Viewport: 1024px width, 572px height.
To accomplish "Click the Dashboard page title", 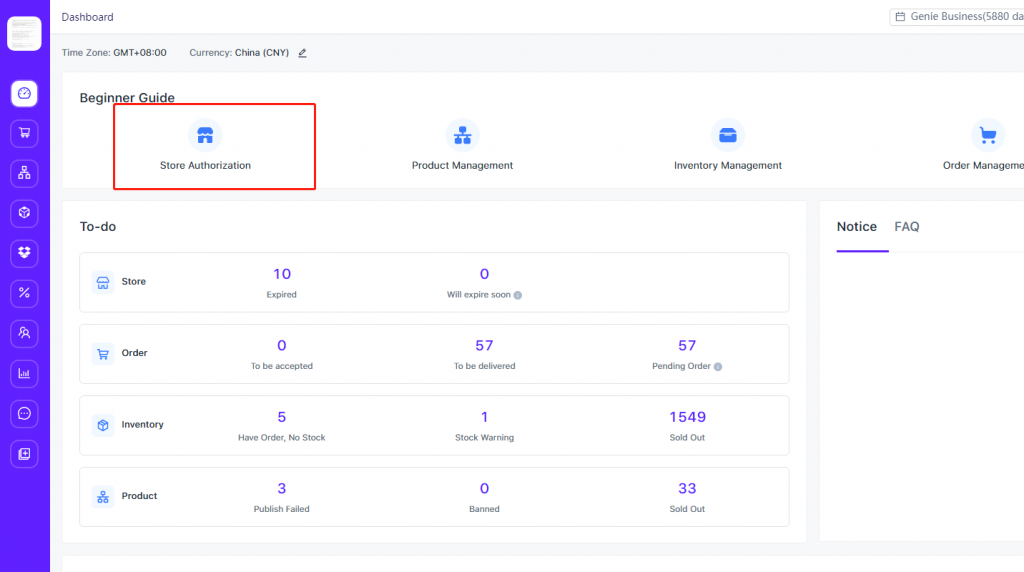I will [88, 17].
